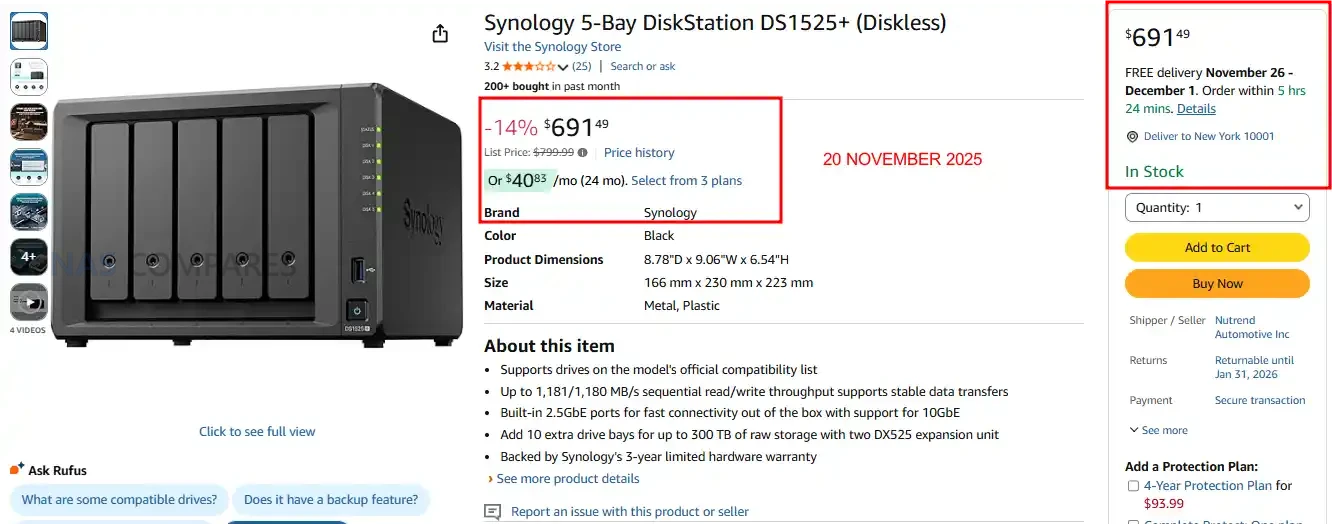Expand See more seller details
Screen dimensions: 1332x524
click(x=1158, y=430)
